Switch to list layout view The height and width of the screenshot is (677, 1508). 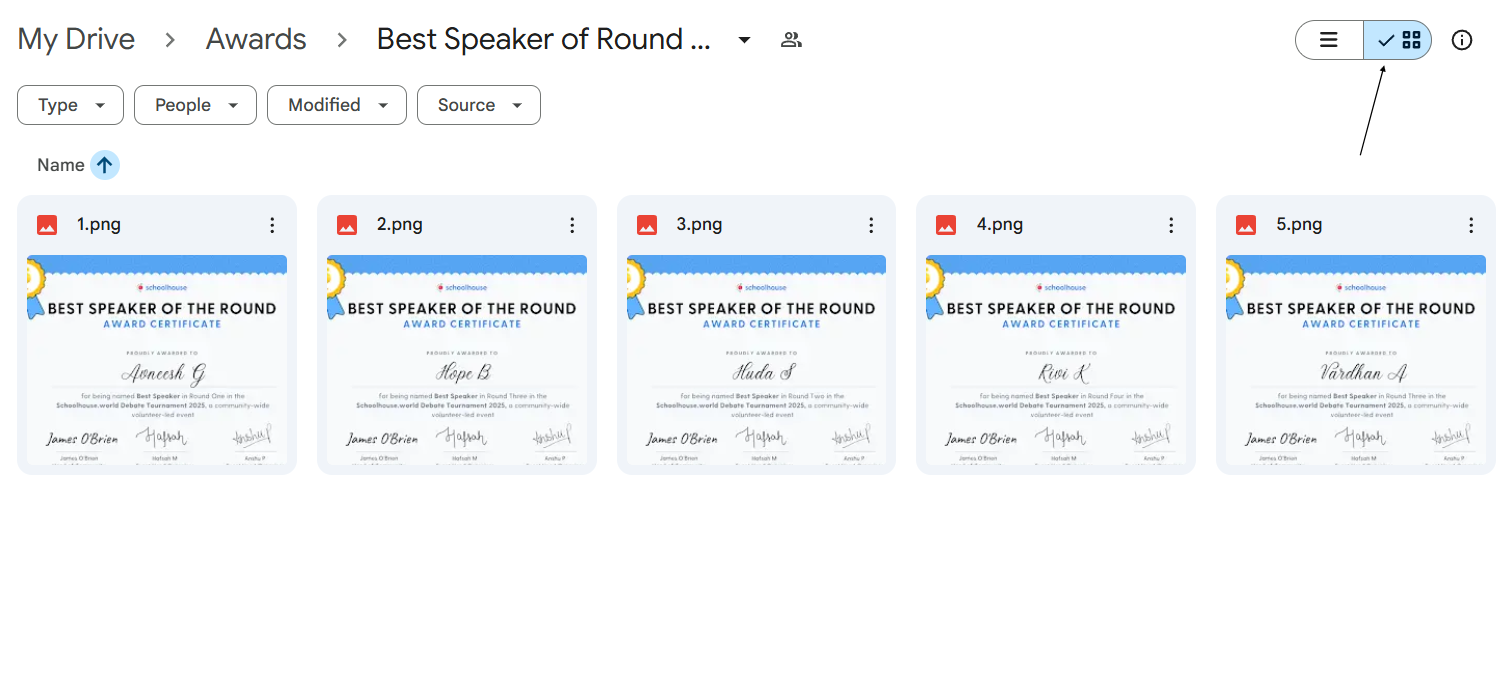pos(1329,40)
